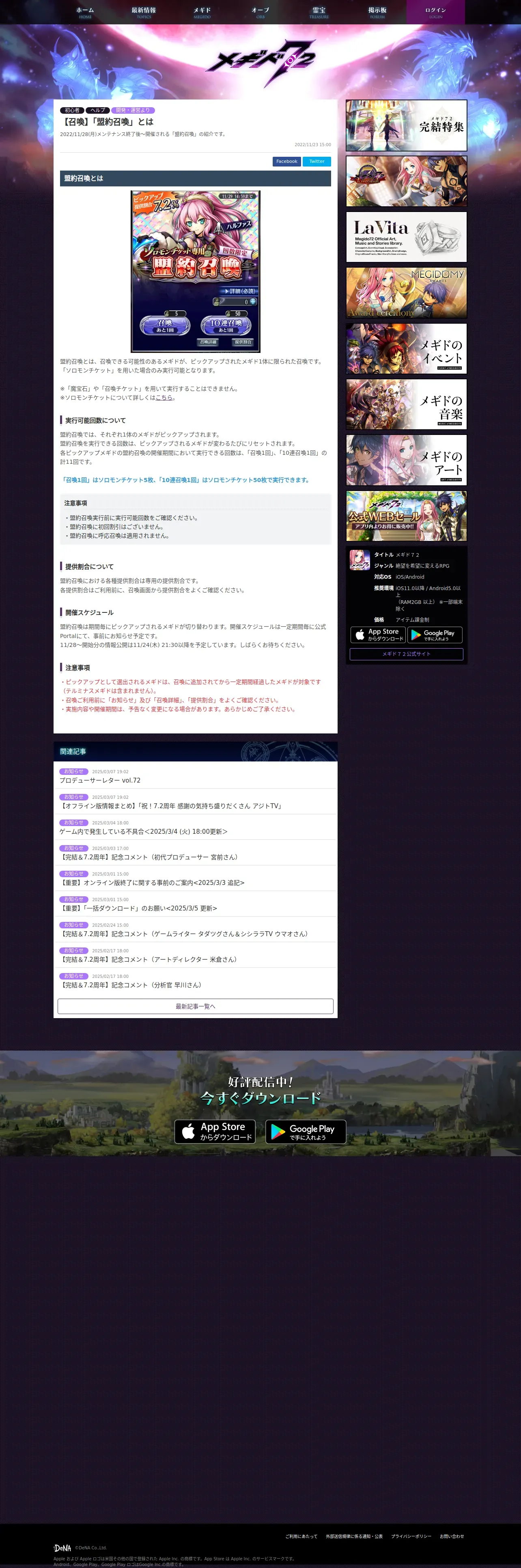Click お知らせ tag on ゲーム内で発生している不具合 row
The height and width of the screenshot is (1568, 521).
(x=73, y=822)
